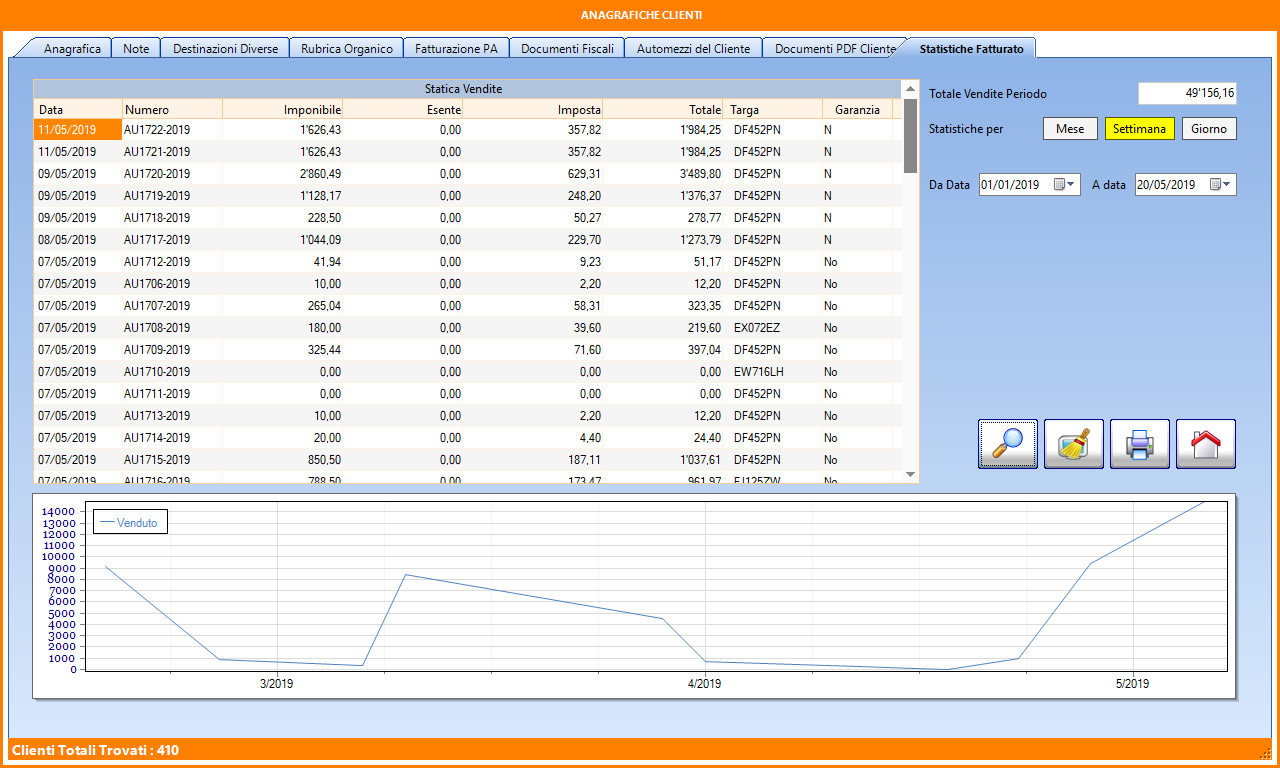Click the 2'860,49 imponibile cell
The image size is (1280, 768).
tap(282, 174)
